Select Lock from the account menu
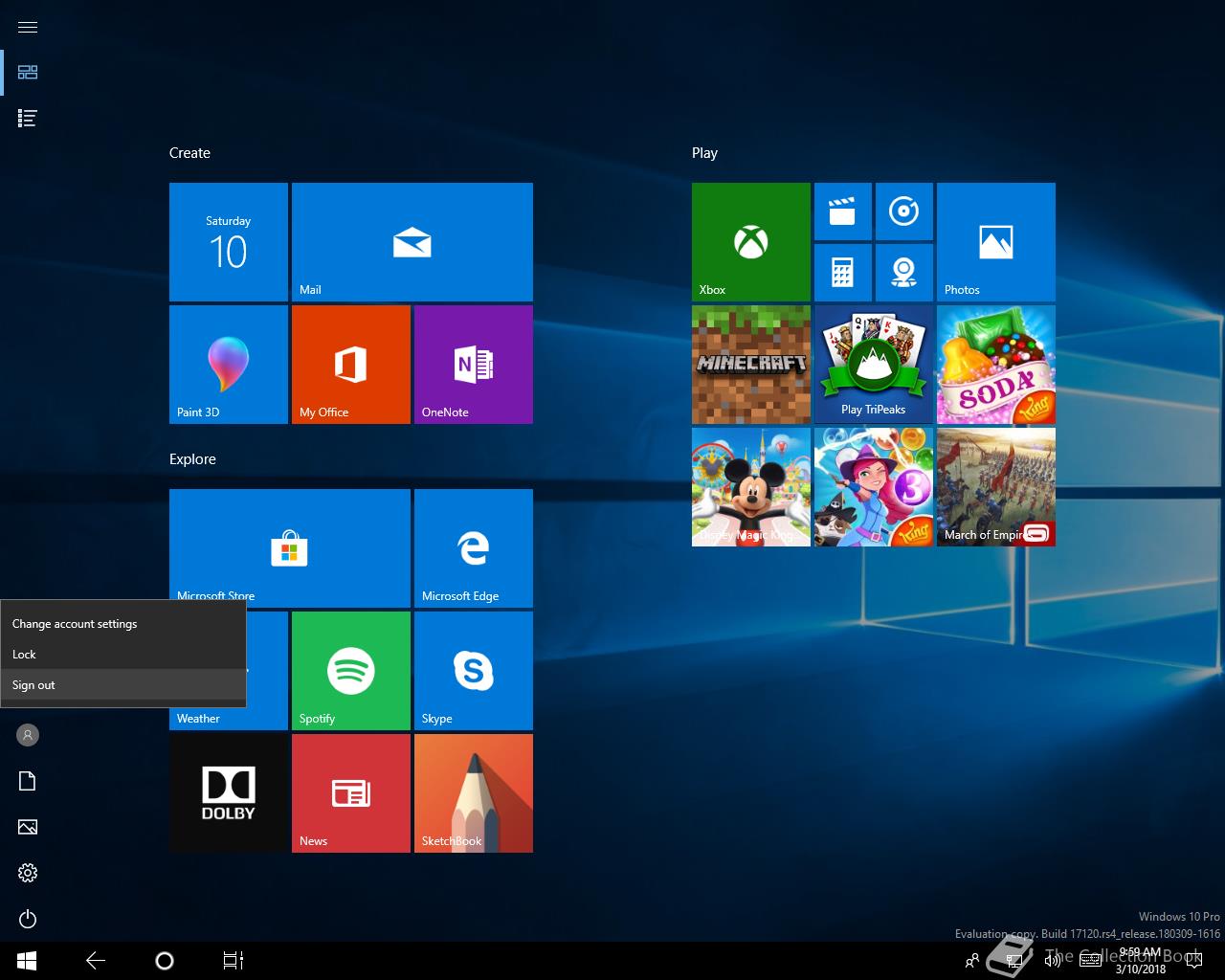Screen dimensions: 1225x980 (122, 655)
